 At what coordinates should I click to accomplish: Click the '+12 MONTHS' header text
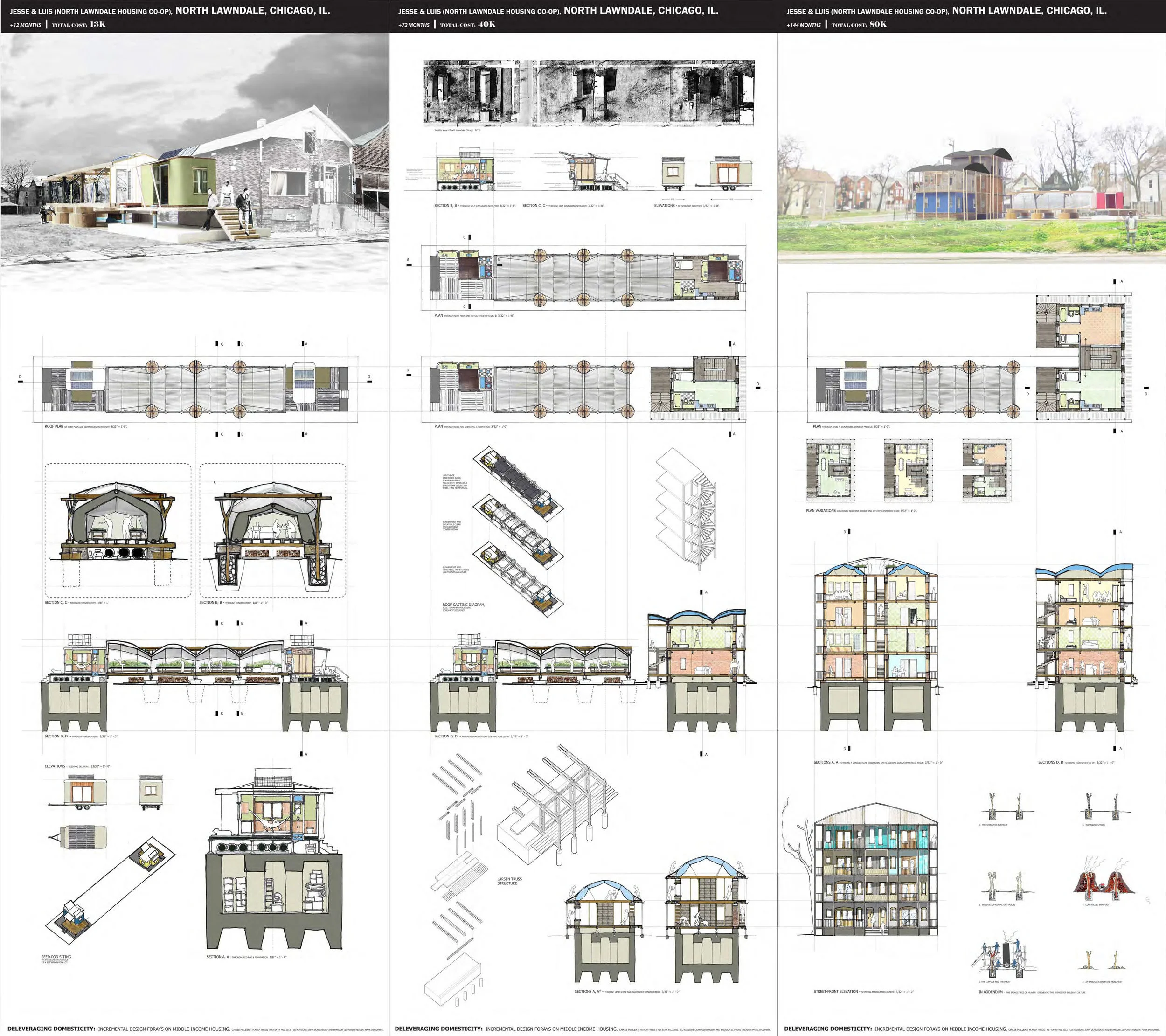point(26,25)
